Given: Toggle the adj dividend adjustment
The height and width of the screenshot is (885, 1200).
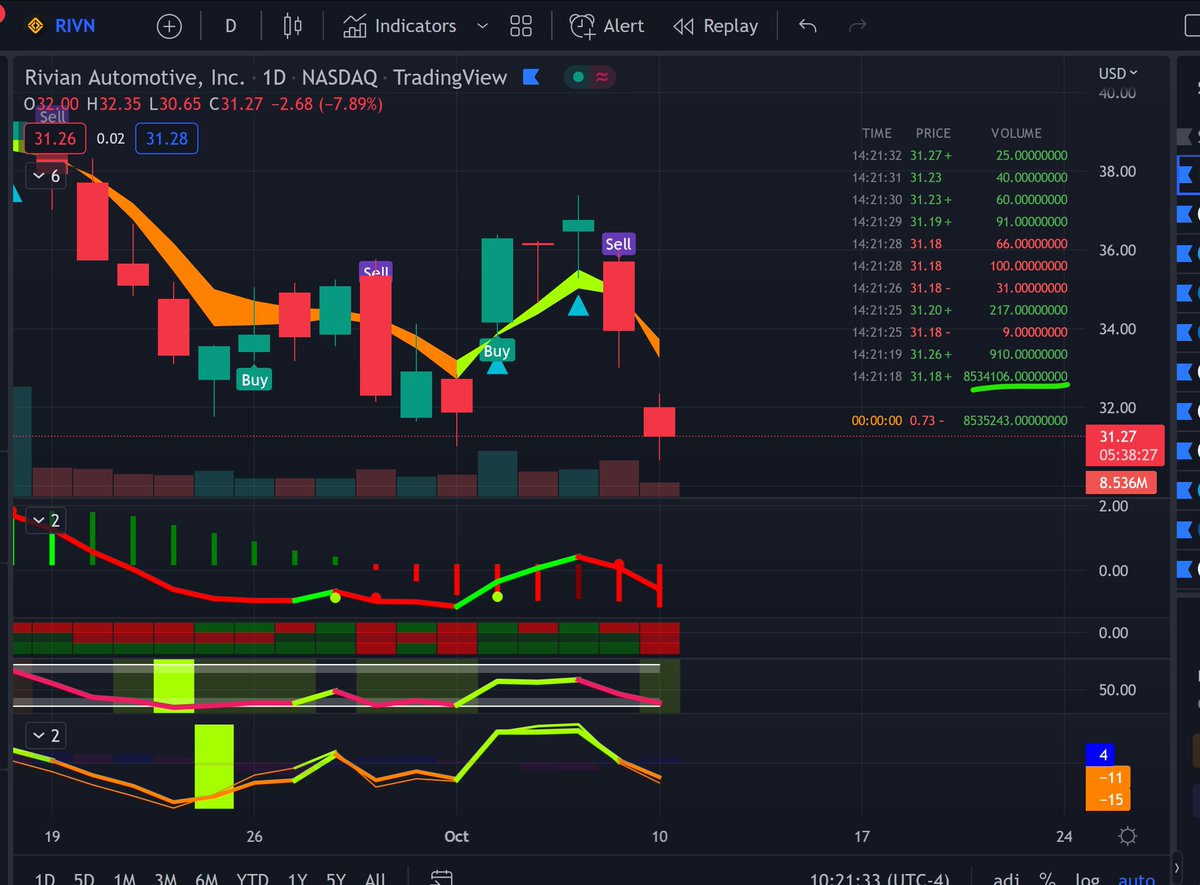Looking at the screenshot, I should [1006, 878].
